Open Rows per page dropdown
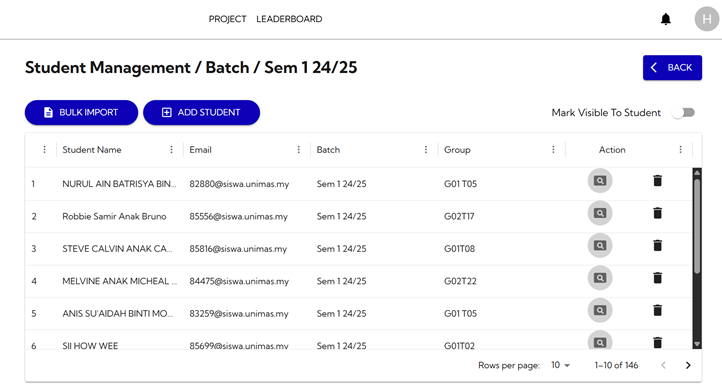 pyautogui.click(x=560, y=365)
